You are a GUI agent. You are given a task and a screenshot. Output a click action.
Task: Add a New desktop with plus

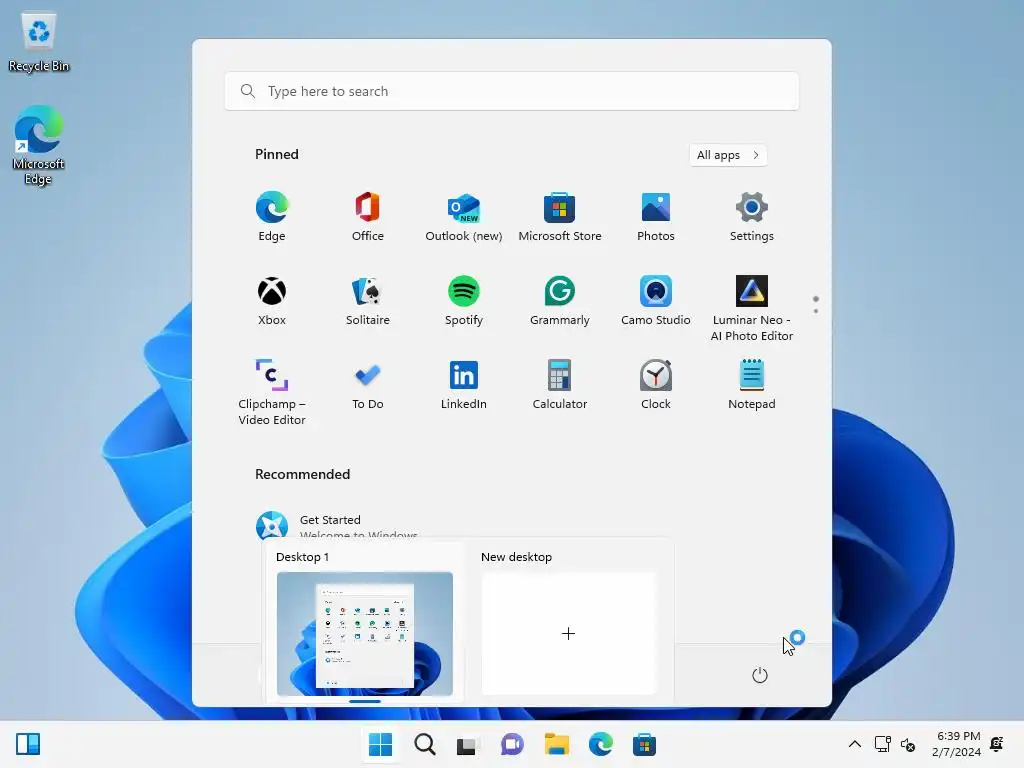tap(568, 633)
